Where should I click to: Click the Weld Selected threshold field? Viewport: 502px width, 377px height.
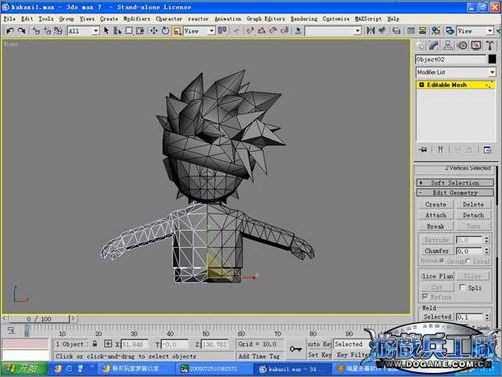pyautogui.click(x=470, y=317)
